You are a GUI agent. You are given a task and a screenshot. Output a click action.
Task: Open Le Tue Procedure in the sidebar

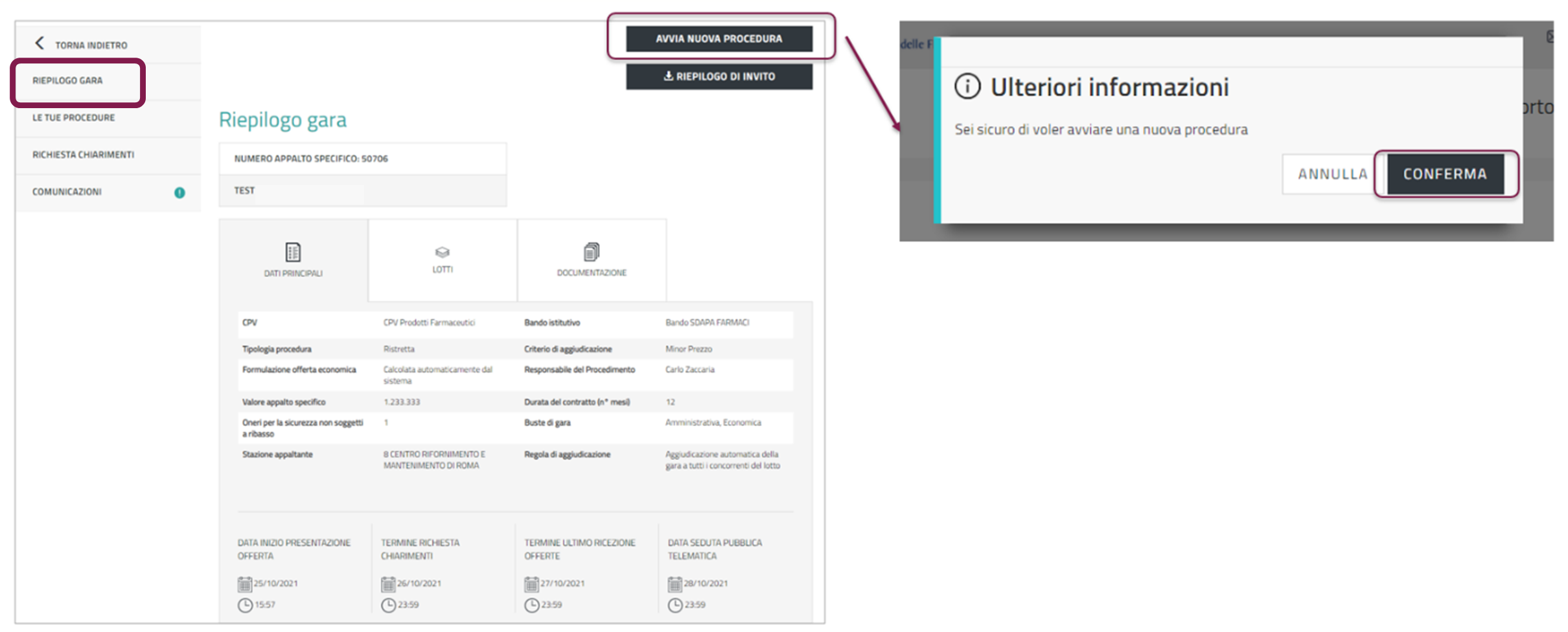(74, 118)
